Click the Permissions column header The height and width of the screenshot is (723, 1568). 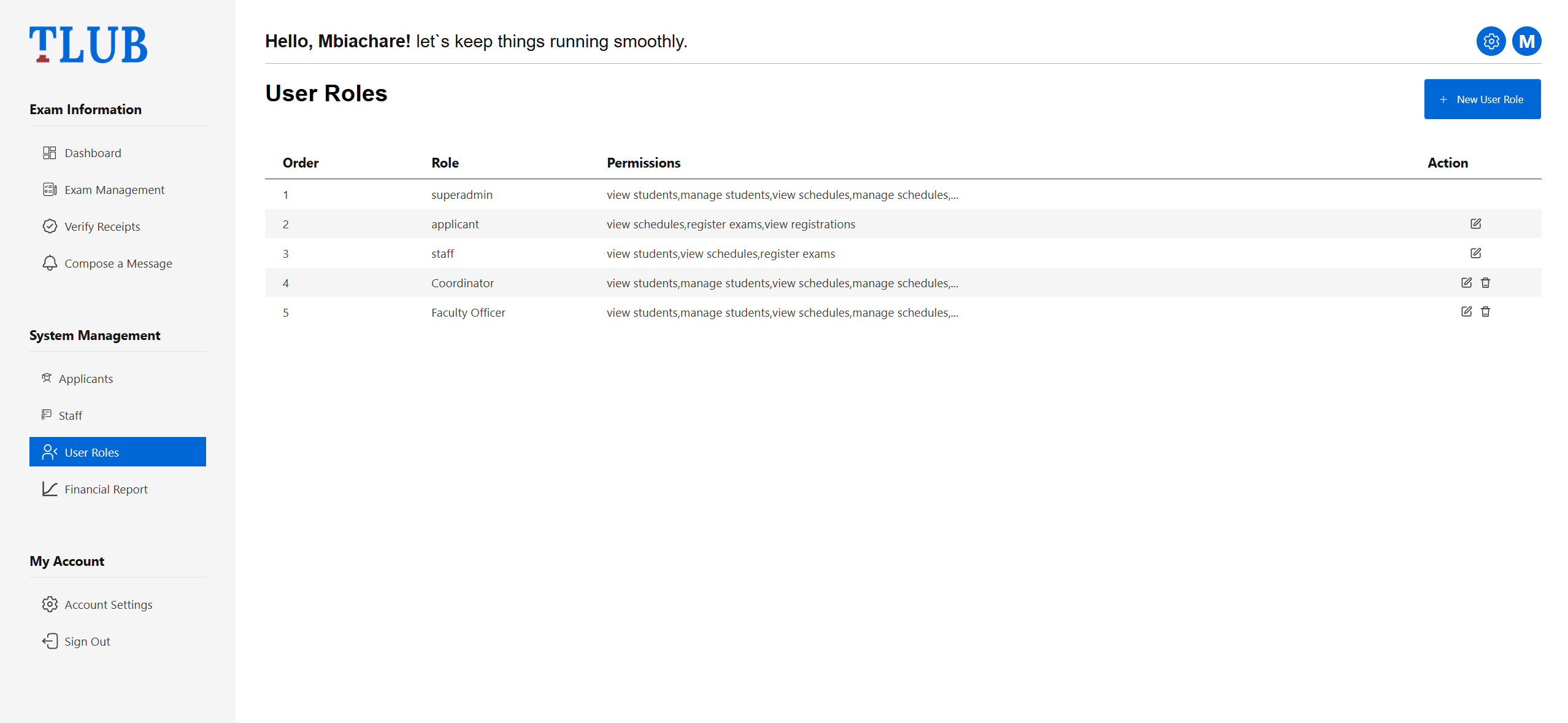(644, 163)
